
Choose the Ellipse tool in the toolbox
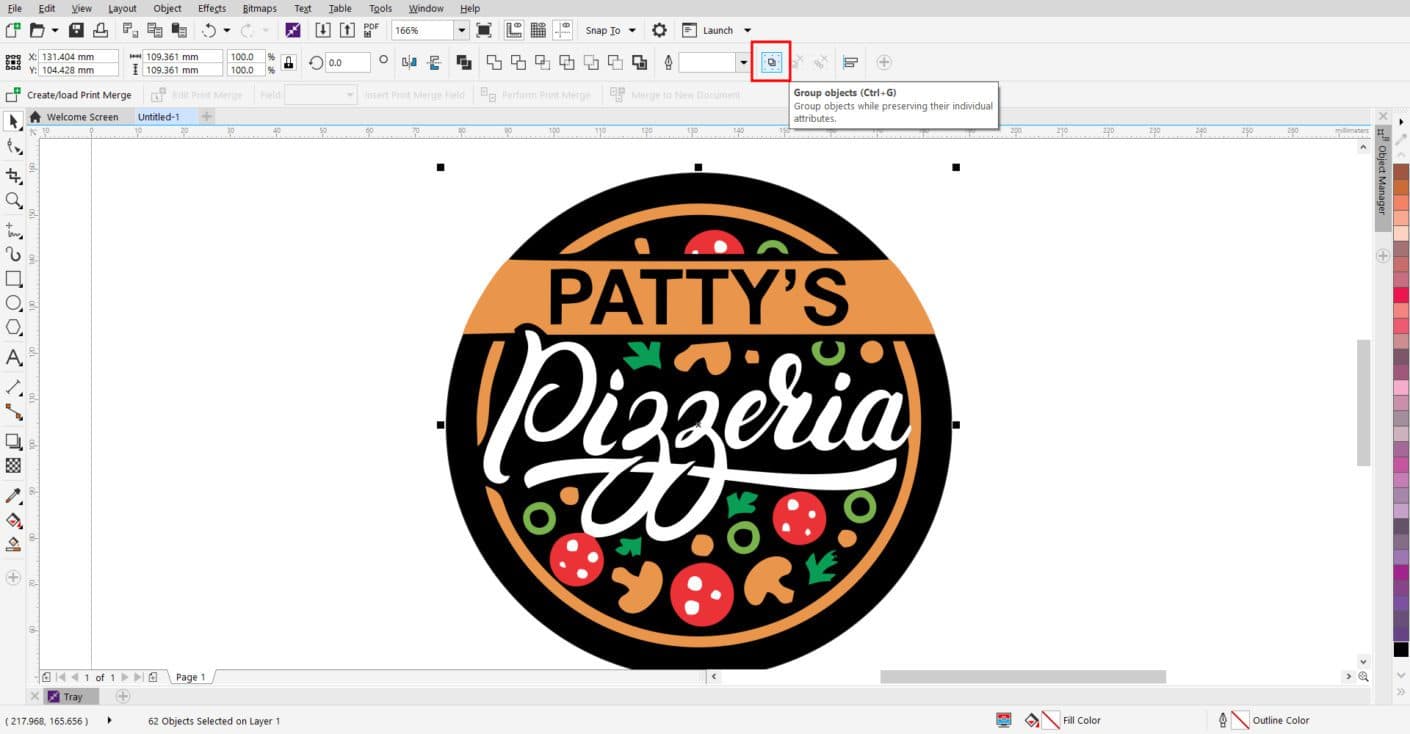pos(14,303)
